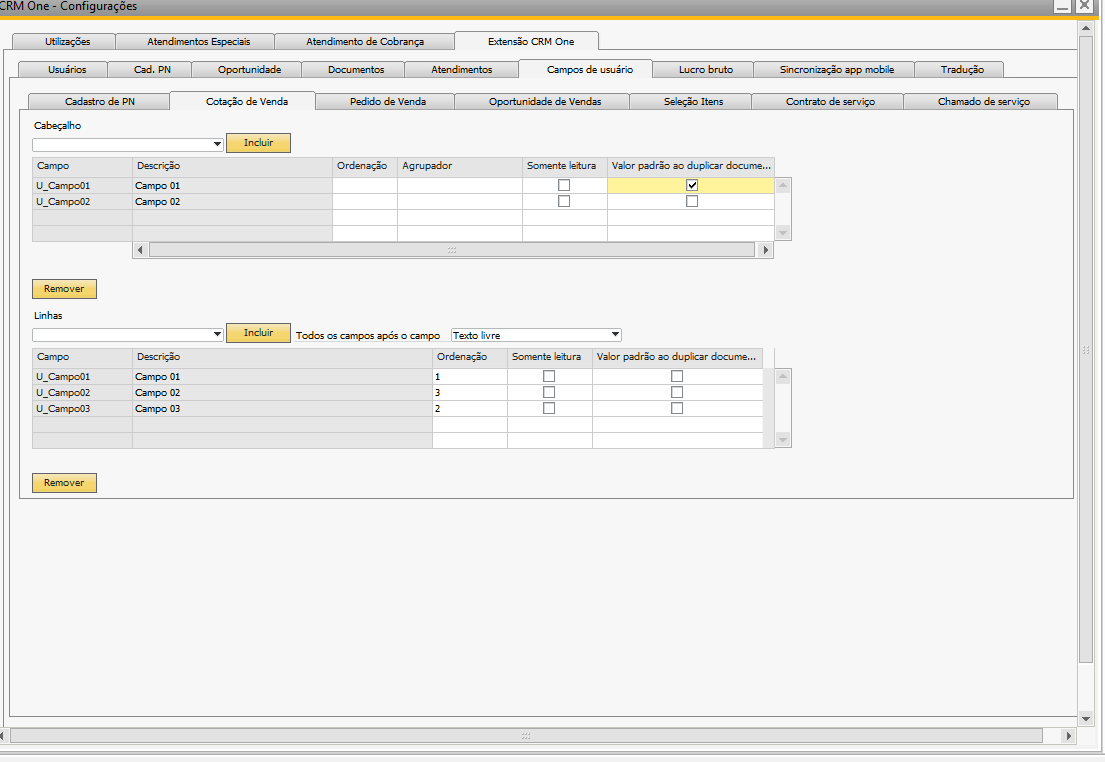Check Valor padrão for Linhas U_Campo02

pos(677,393)
